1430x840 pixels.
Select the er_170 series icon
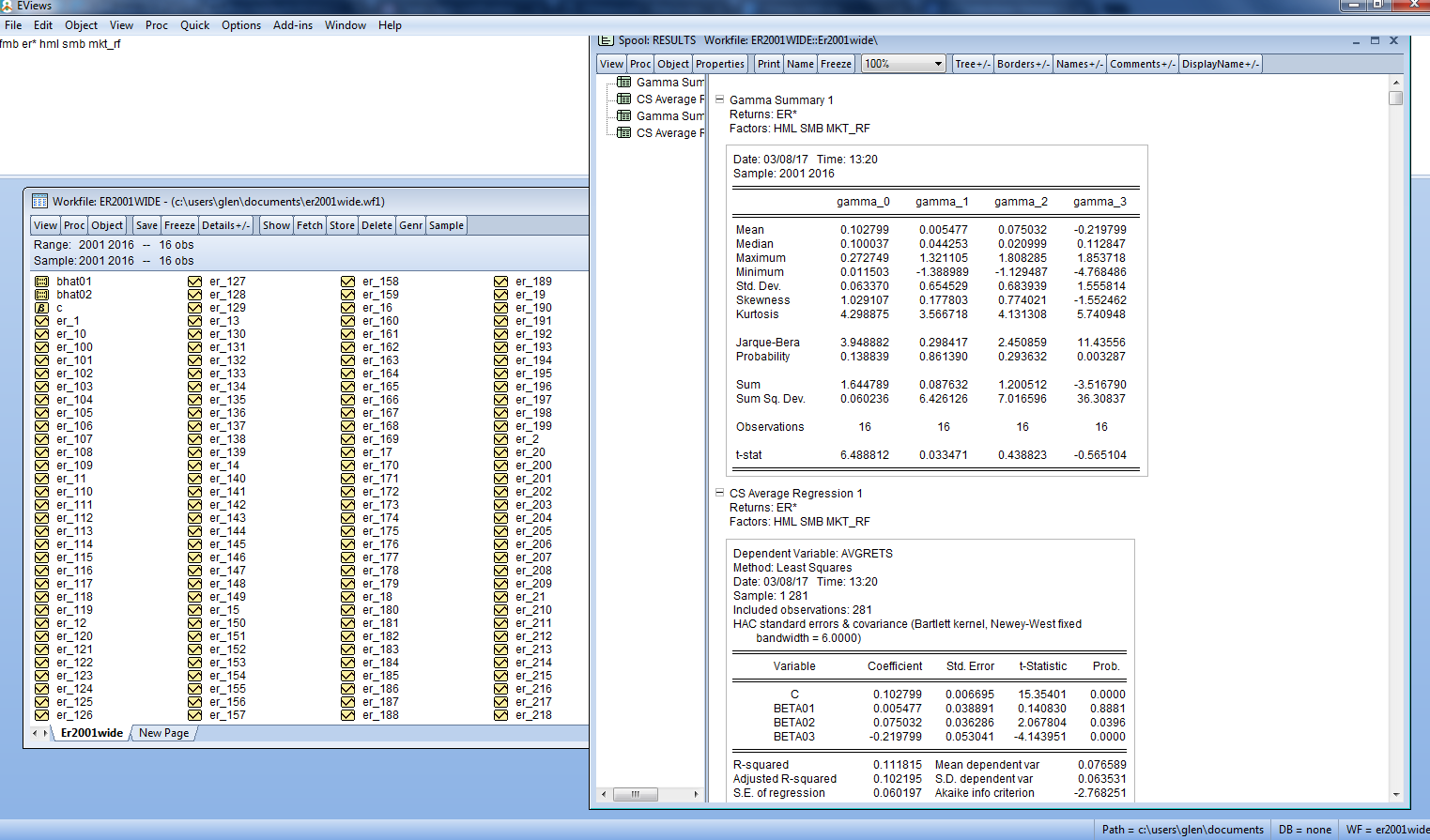point(347,466)
